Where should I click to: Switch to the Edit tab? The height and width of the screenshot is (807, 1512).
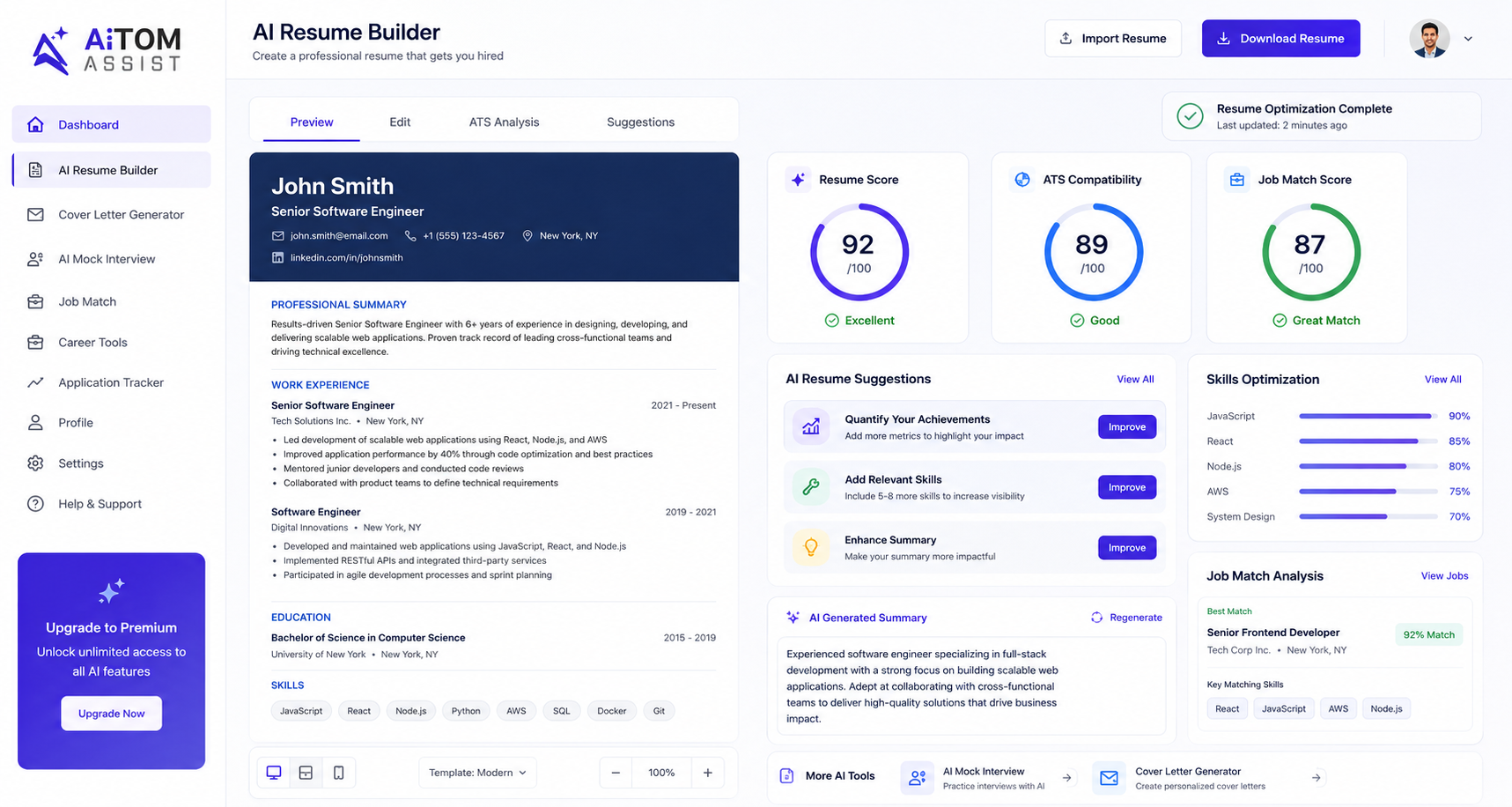point(400,122)
